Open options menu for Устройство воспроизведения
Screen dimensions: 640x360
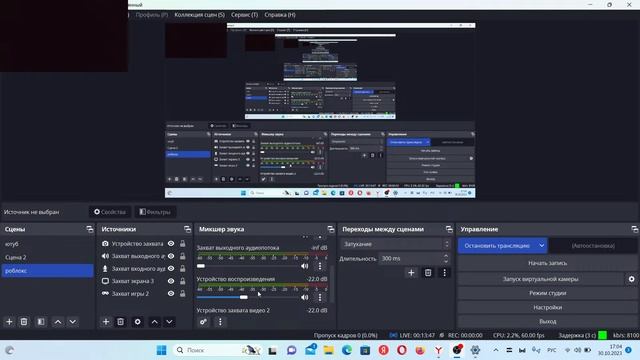[x=320, y=297]
